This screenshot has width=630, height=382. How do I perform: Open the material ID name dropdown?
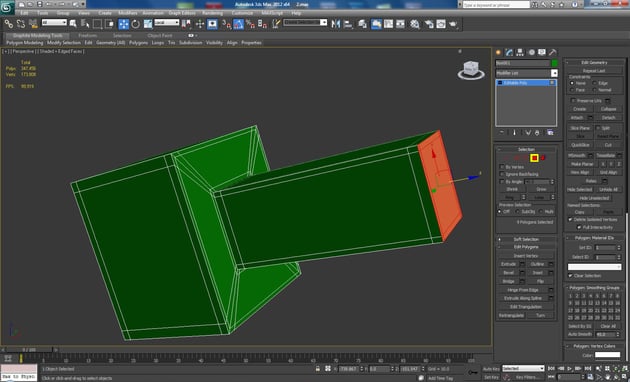coord(594,267)
